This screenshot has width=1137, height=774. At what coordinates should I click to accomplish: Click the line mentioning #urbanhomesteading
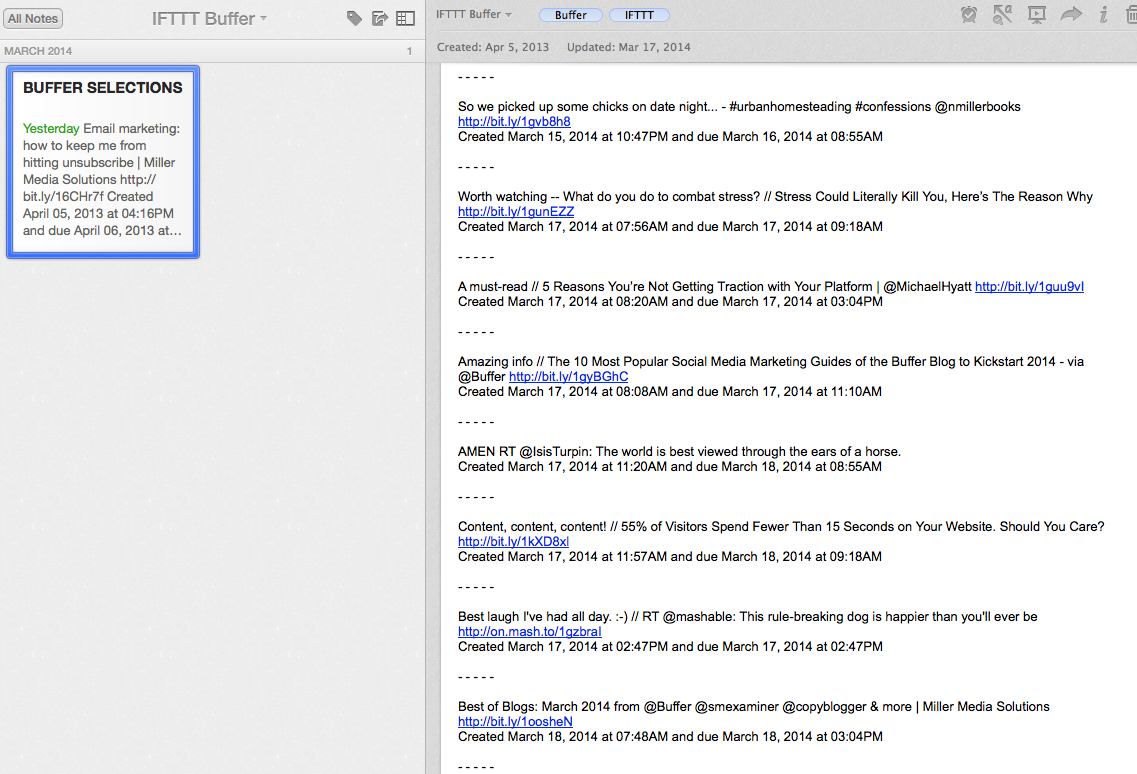pos(739,107)
